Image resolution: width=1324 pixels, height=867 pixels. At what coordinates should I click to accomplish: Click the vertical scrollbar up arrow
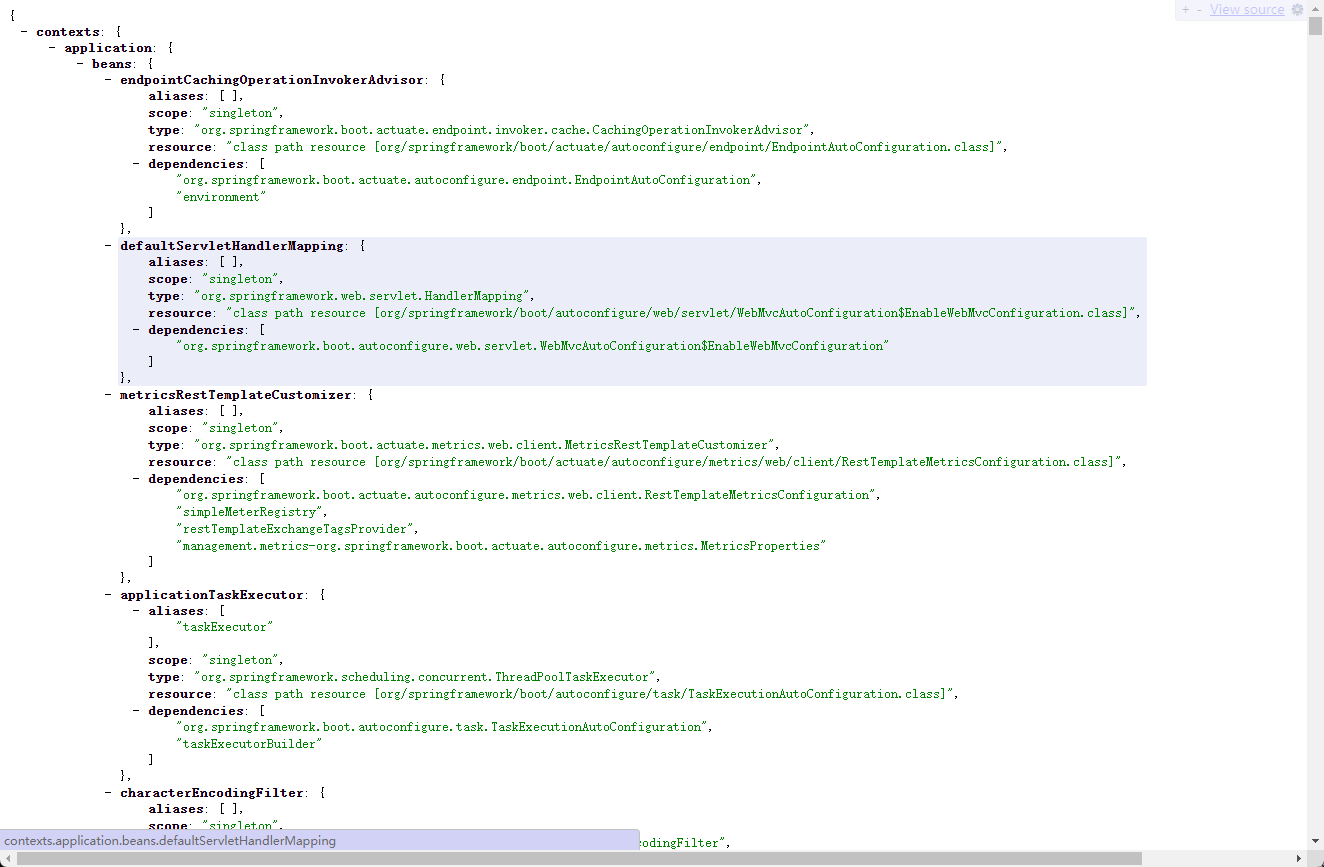1315,8
